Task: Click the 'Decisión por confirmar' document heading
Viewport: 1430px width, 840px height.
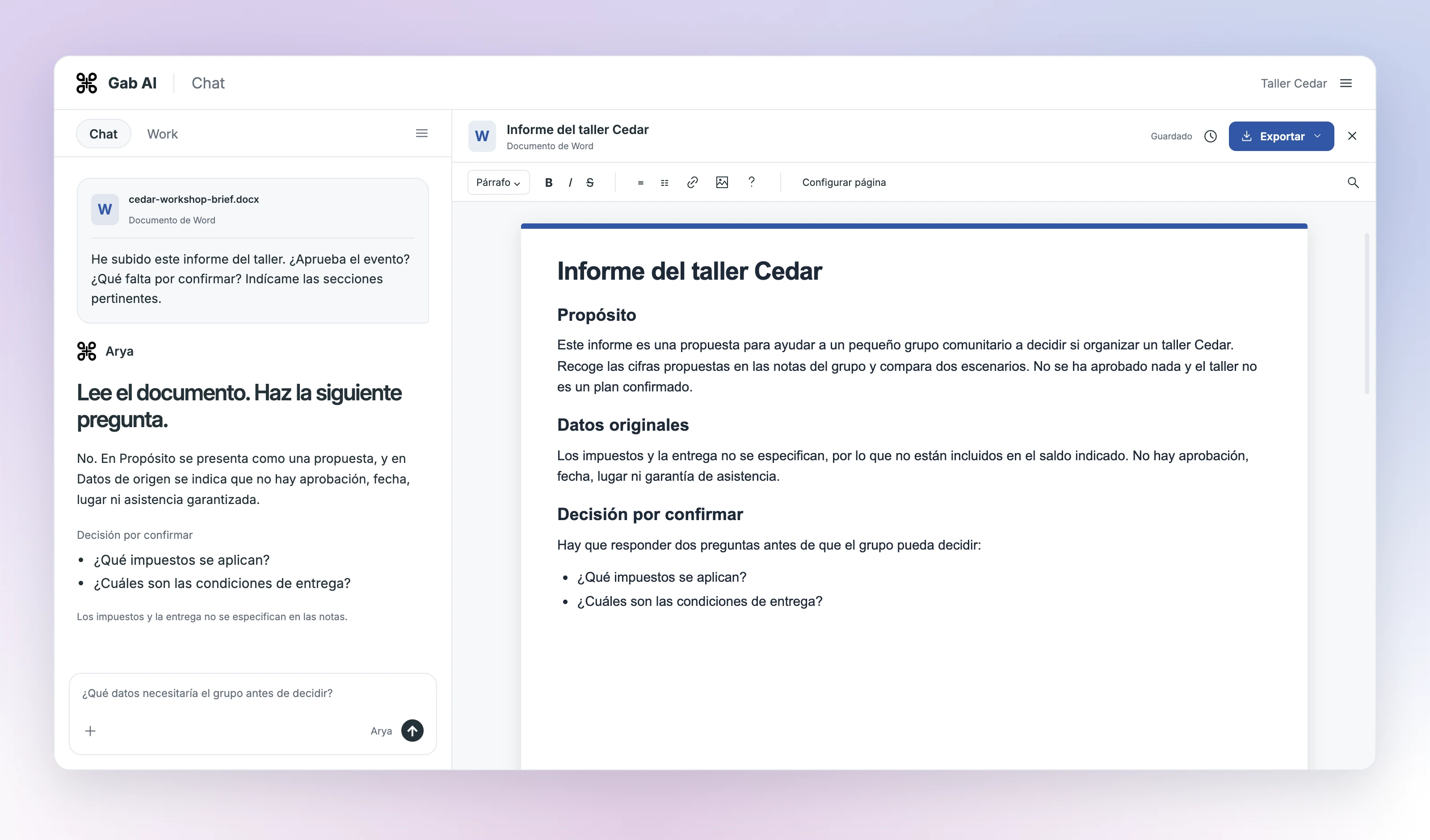Action: coord(650,514)
